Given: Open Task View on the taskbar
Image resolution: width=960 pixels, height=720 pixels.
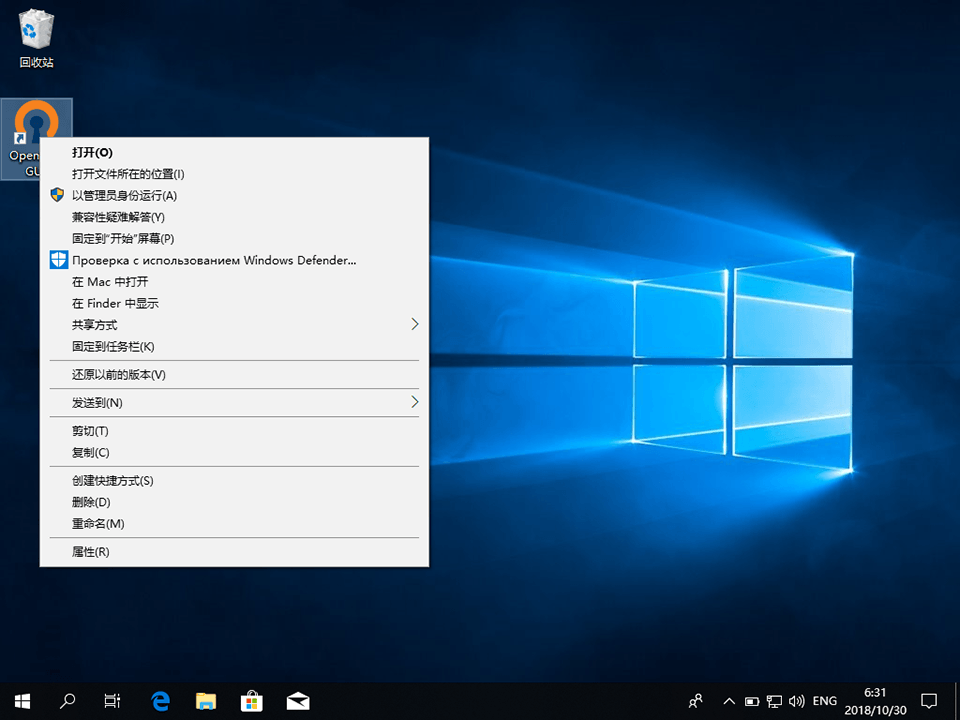Looking at the screenshot, I should (113, 700).
